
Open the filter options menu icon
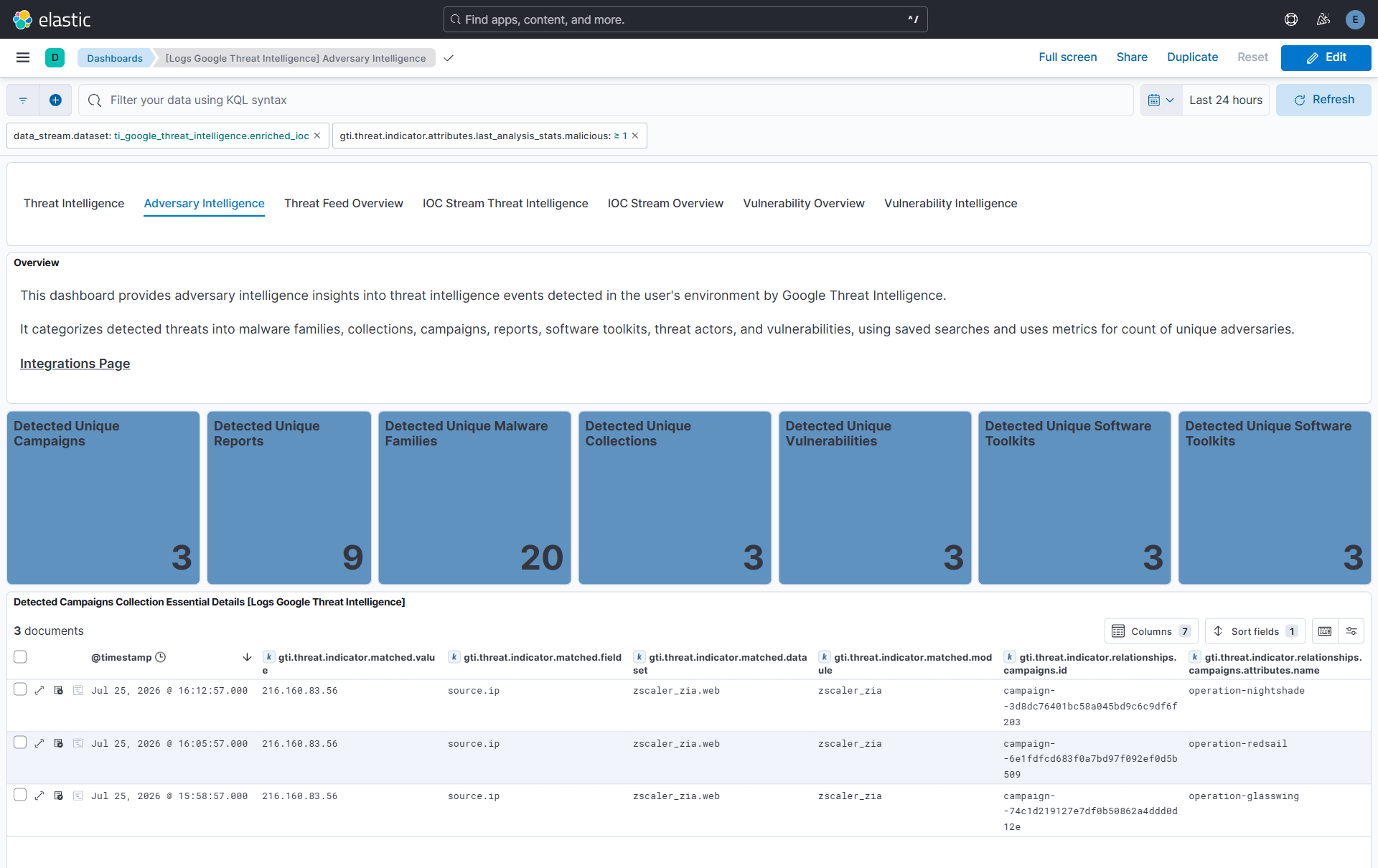(x=23, y=100)
